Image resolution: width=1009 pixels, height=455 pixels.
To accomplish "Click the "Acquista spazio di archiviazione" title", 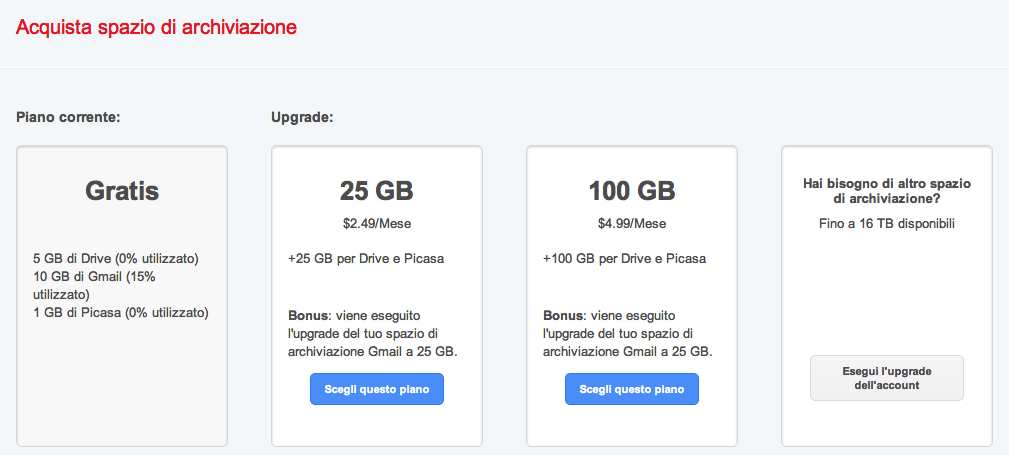I will pos(156,27).
